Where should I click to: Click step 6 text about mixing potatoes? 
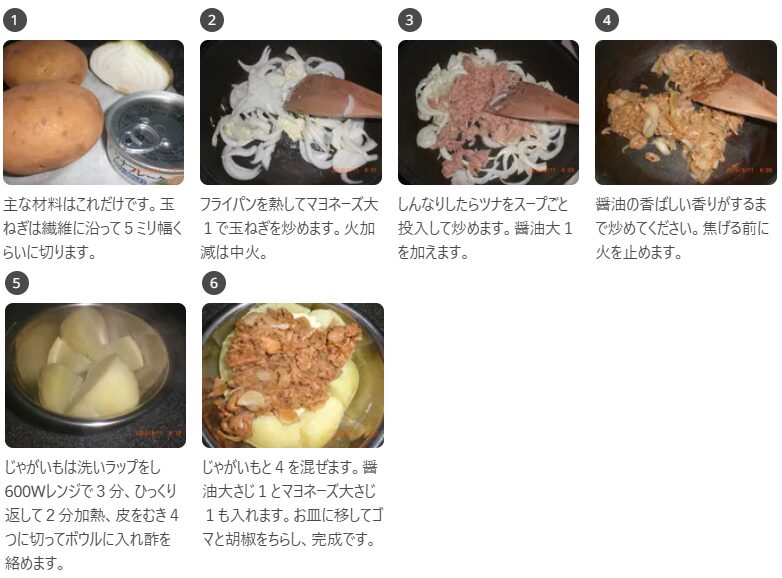pyautogui.click(x=292, y=503)
